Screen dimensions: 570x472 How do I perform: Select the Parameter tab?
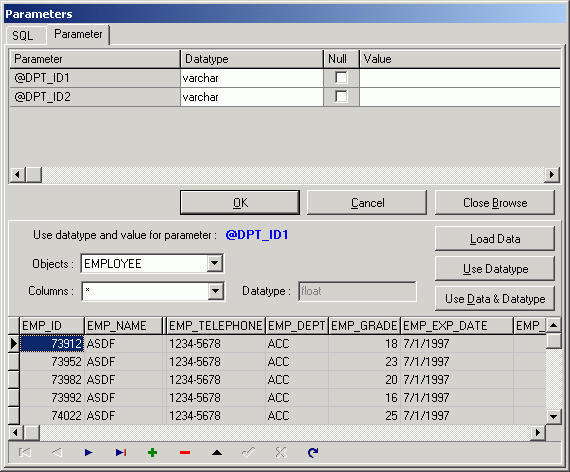click(78, 34)
